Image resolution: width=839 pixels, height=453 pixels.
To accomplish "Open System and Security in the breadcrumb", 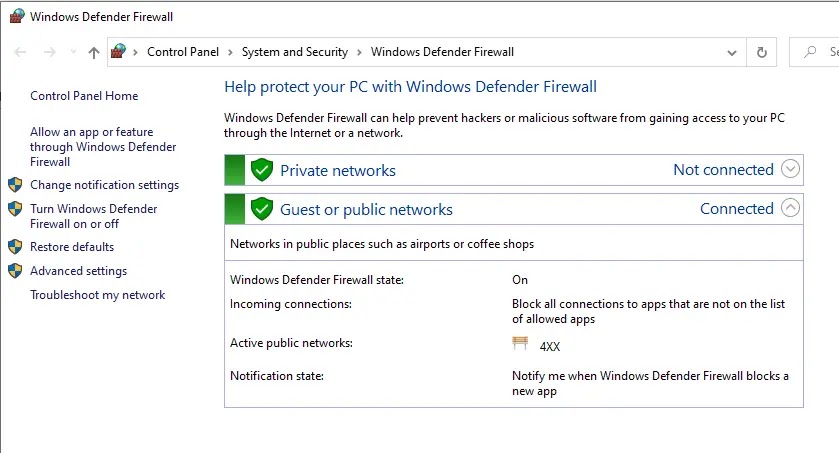I will point(295,52).
